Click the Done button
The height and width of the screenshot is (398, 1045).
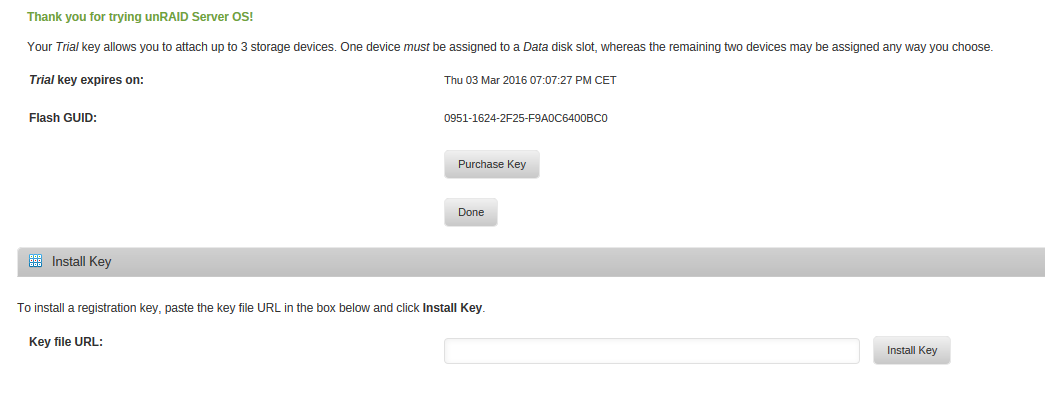[x=471, y=212]
